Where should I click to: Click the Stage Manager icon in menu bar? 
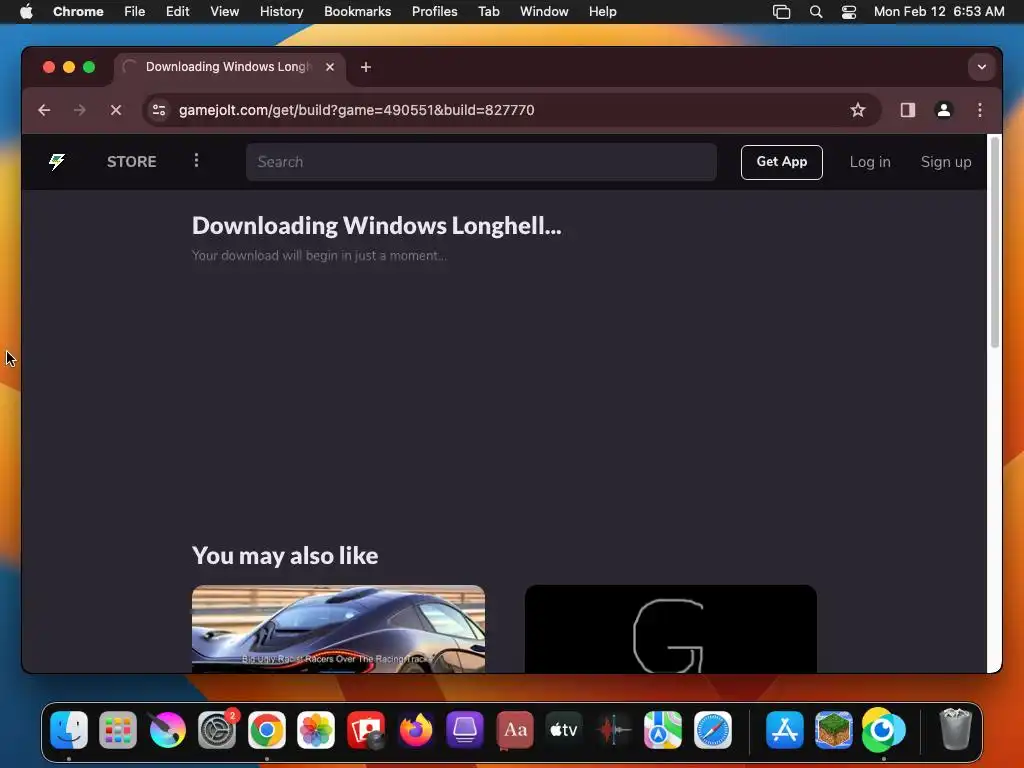781,12
